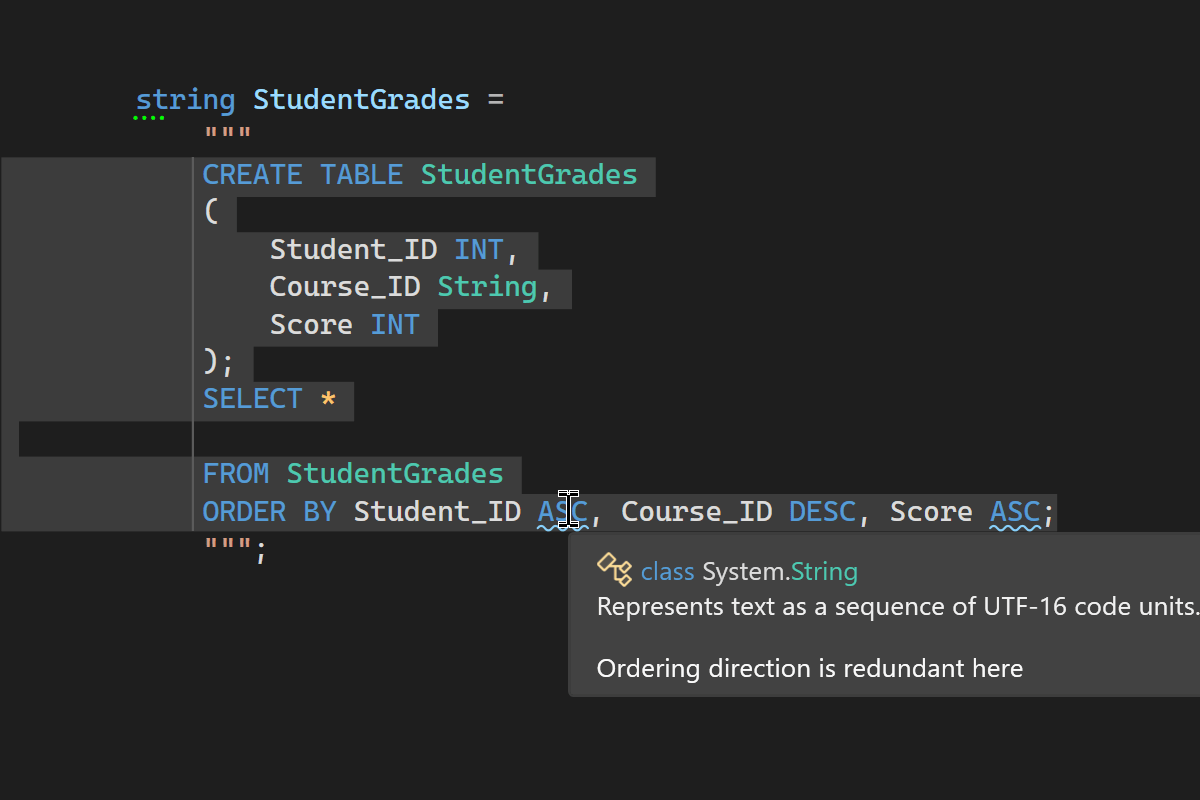Click the SELECT keyword

point(253,399)
